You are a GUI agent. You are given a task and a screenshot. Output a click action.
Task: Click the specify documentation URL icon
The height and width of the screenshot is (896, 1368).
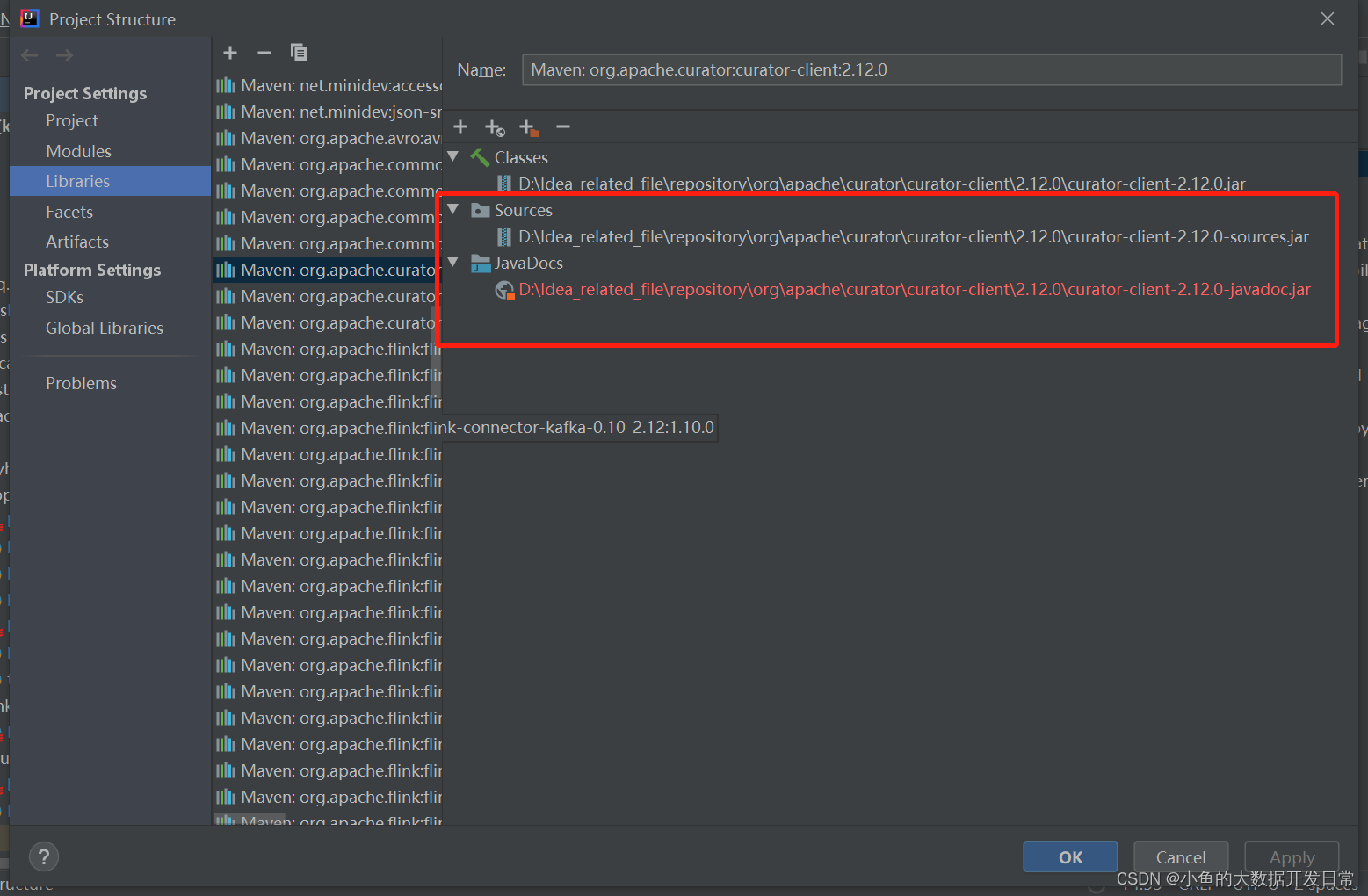coord(495,128)
